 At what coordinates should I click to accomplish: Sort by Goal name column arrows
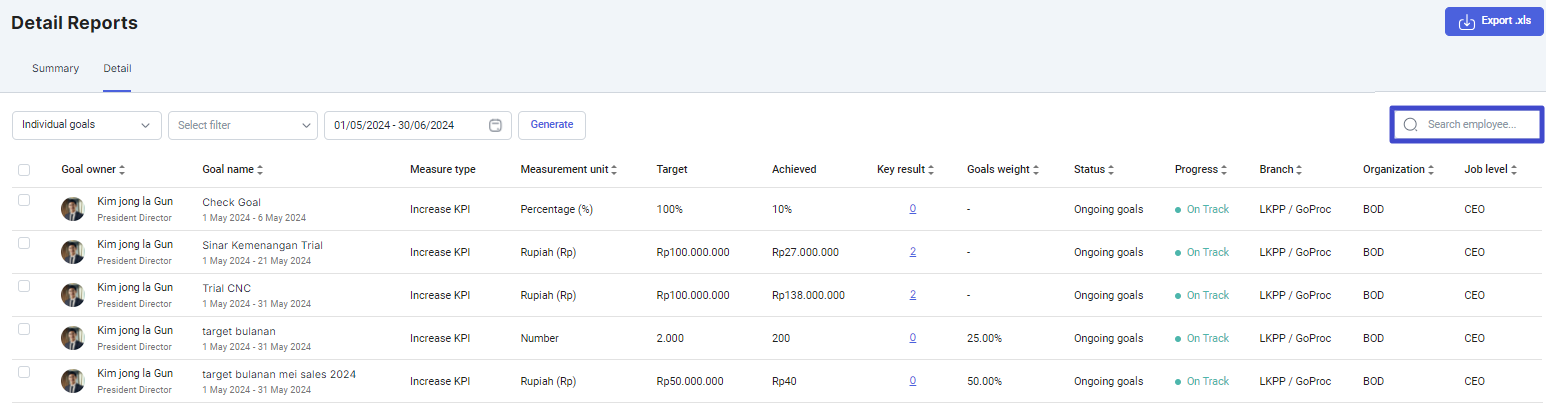coord(260,170)
